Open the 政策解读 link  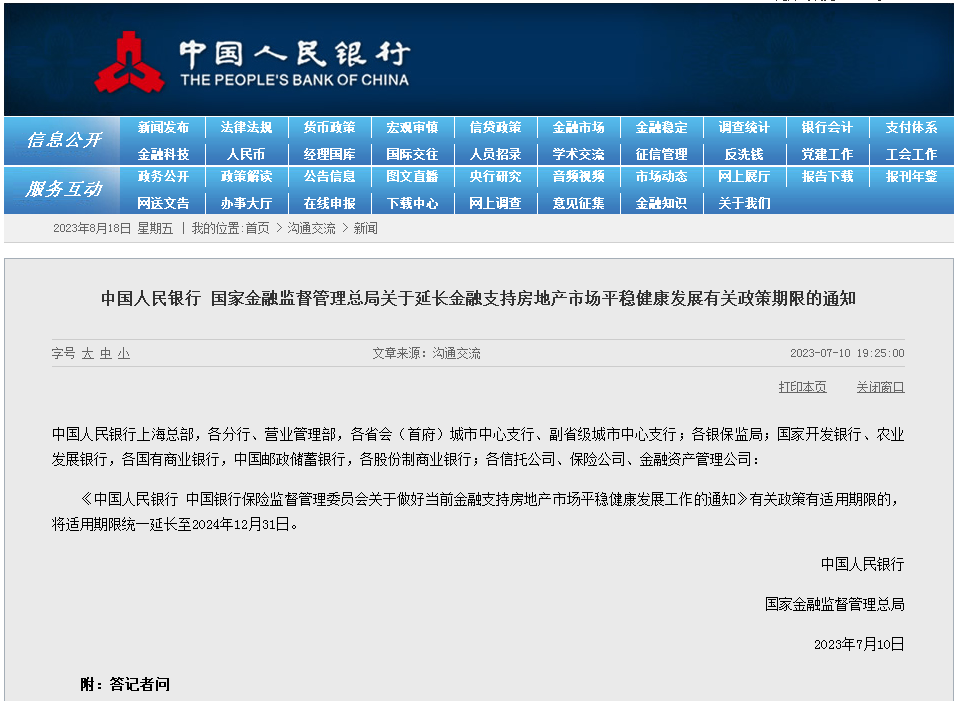pos(246,177)
